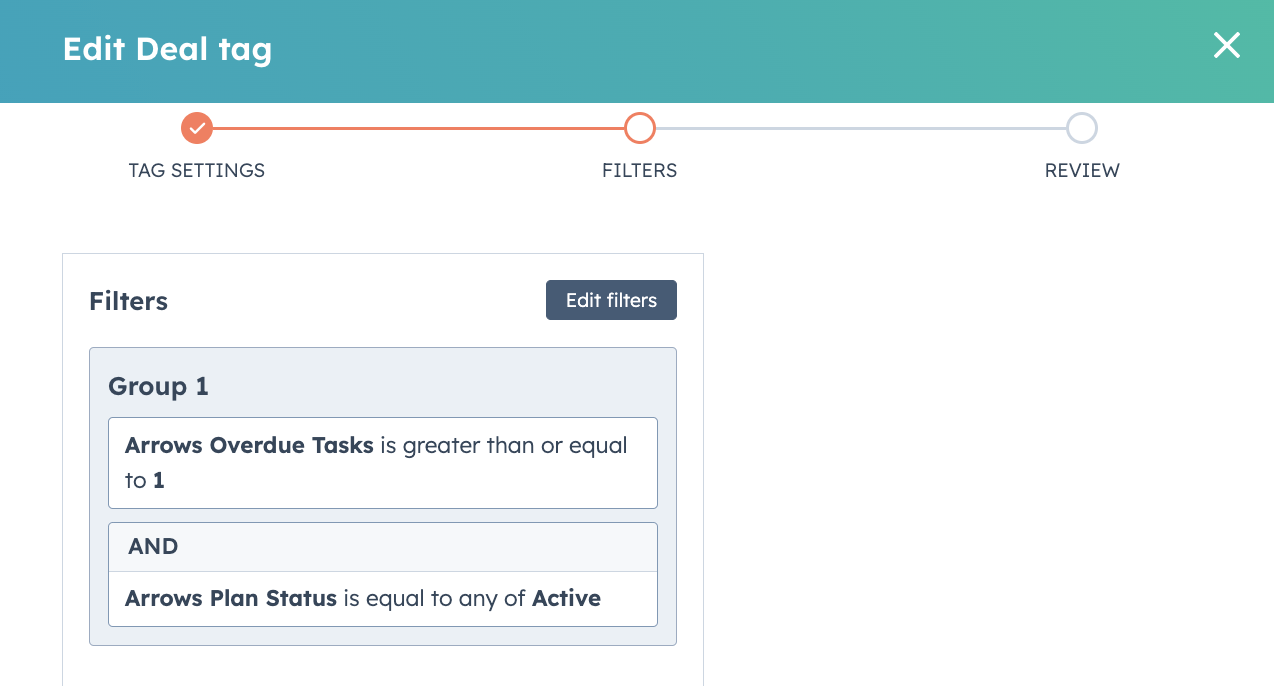Click the gray progress line before Review
Viewport: 1274px width, 686px height.
point(860,128)
